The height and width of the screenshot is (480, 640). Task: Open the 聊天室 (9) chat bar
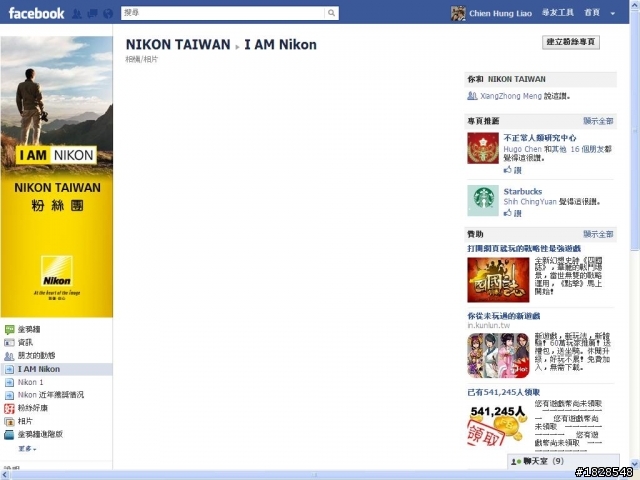(563, 461)
